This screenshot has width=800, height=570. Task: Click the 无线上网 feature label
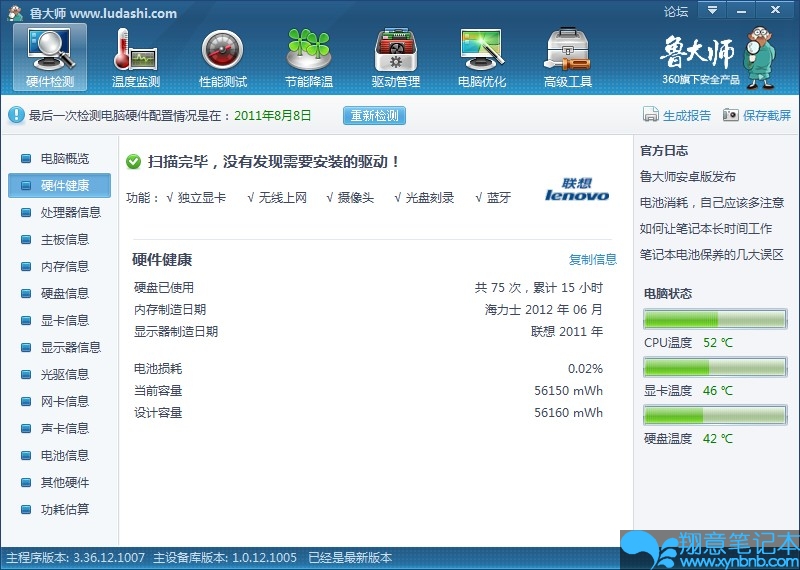(x=282, y=198)
